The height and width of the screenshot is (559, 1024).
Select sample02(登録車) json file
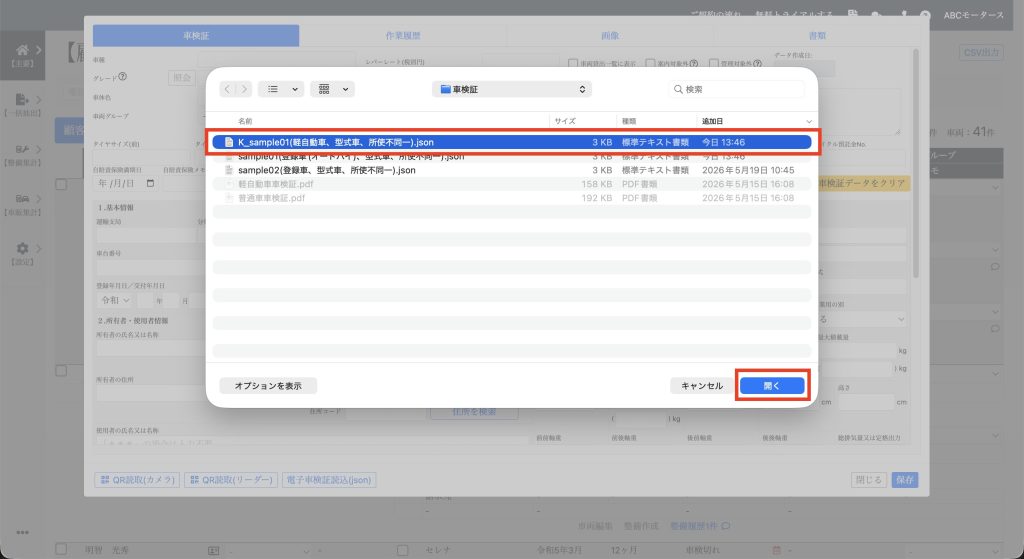[512, 170]
